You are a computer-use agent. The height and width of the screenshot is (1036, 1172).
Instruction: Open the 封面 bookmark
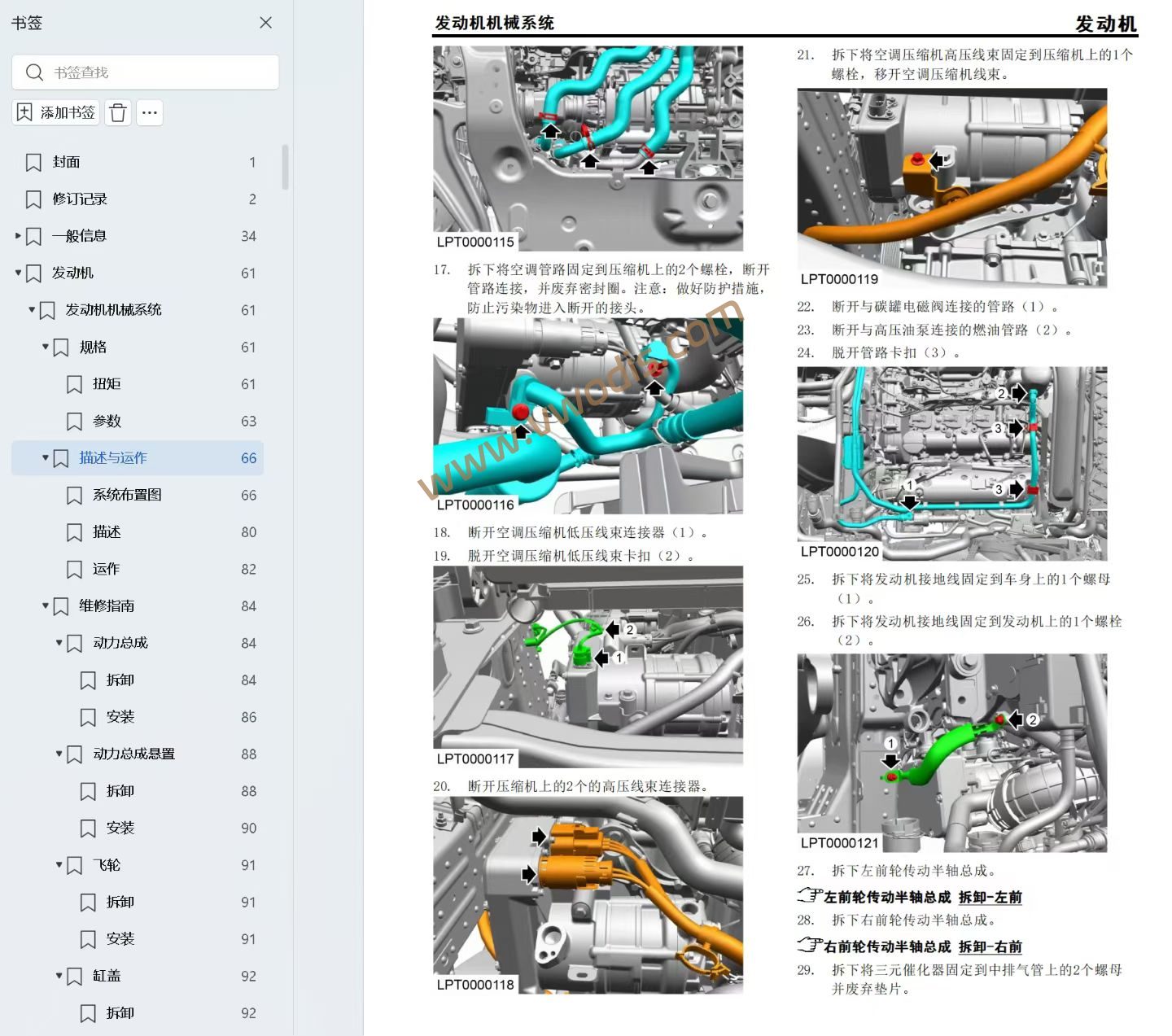pos(67,162)
